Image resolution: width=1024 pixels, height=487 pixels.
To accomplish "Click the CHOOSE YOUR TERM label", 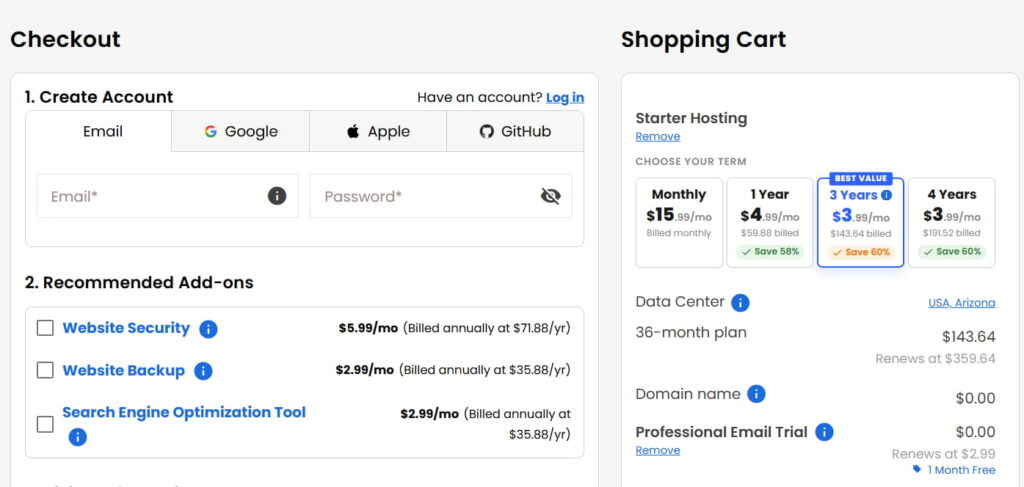I will [691, 161].
